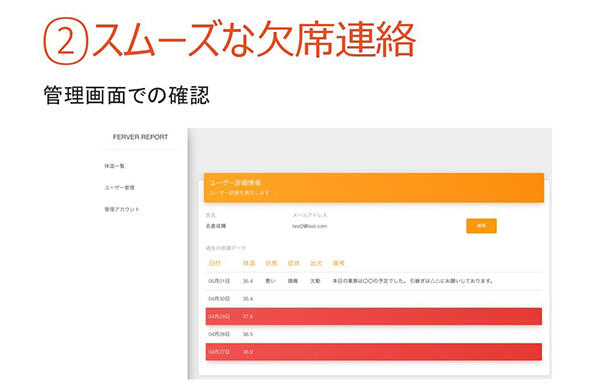Click the 症状 column header
The height and width of the screenshot is (389, 600).
(x=293, y=263)
